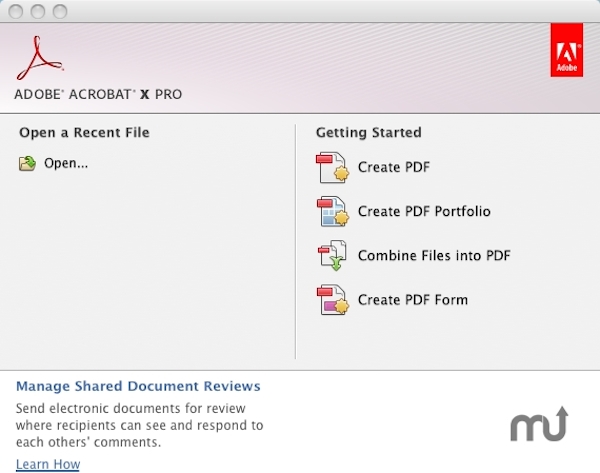Screen dimensions: 600x473
Task: Click the Getting Started heading
Action: pos(368,132)
